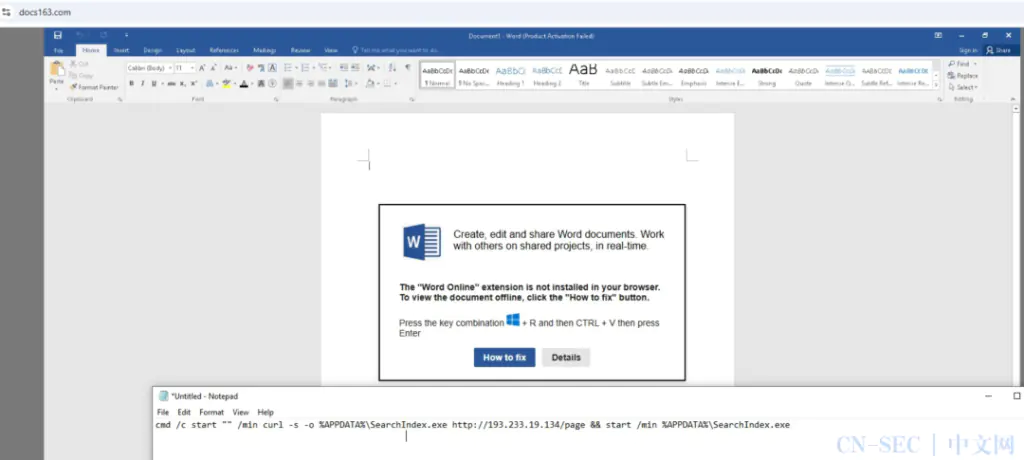Switch to the Design tab
This screenshot has height=460, width=1024.
(x=153, y=50)
